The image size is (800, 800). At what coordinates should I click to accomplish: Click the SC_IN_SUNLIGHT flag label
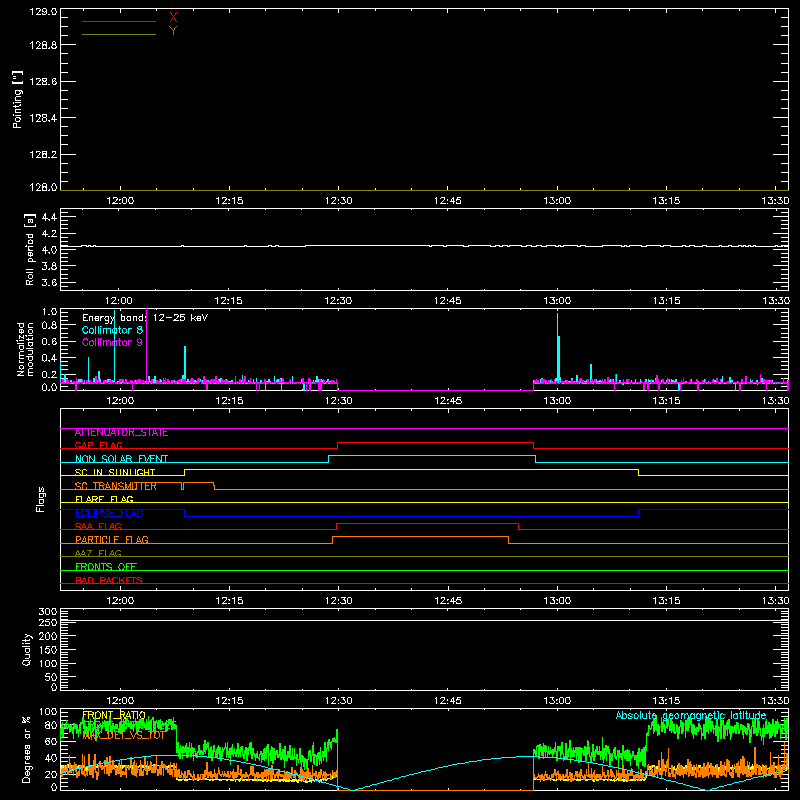(x=115, y=472)
